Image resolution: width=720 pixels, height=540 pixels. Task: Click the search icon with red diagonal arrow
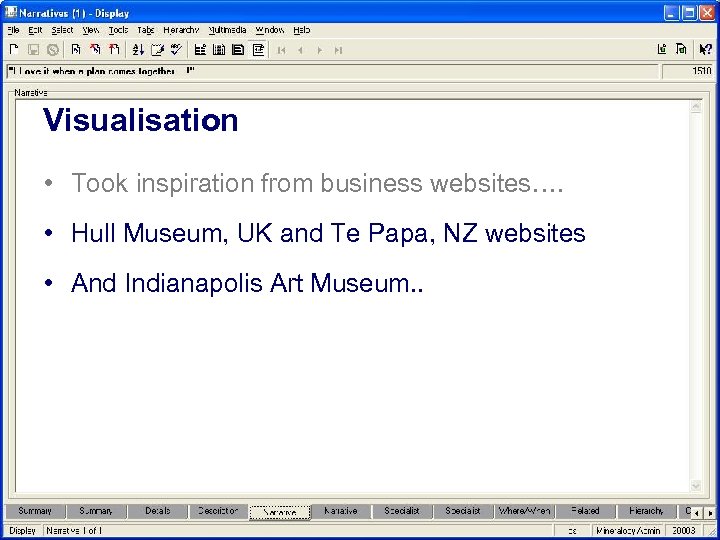pyautogui.click(x=95, y=50)
